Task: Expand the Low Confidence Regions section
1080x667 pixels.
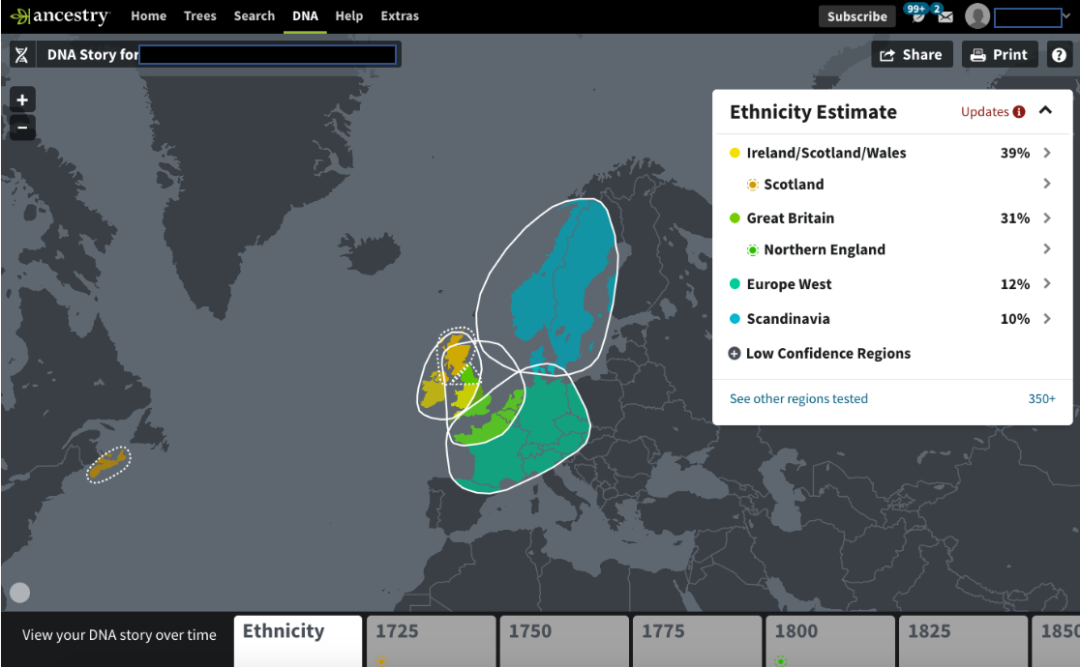Action: 735,353
